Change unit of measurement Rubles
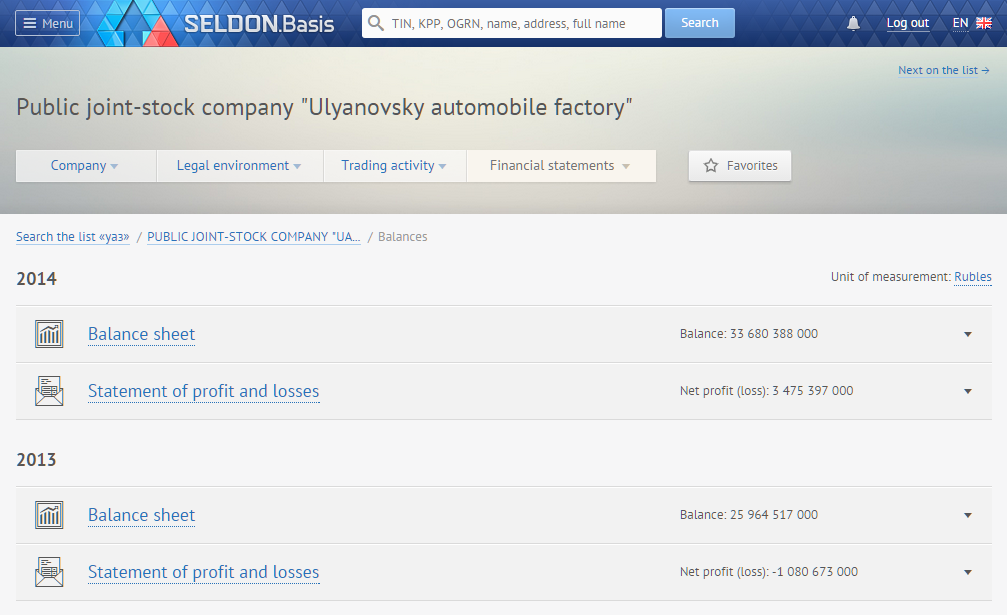Screen dimensions: 1007x615 point(972,277)
